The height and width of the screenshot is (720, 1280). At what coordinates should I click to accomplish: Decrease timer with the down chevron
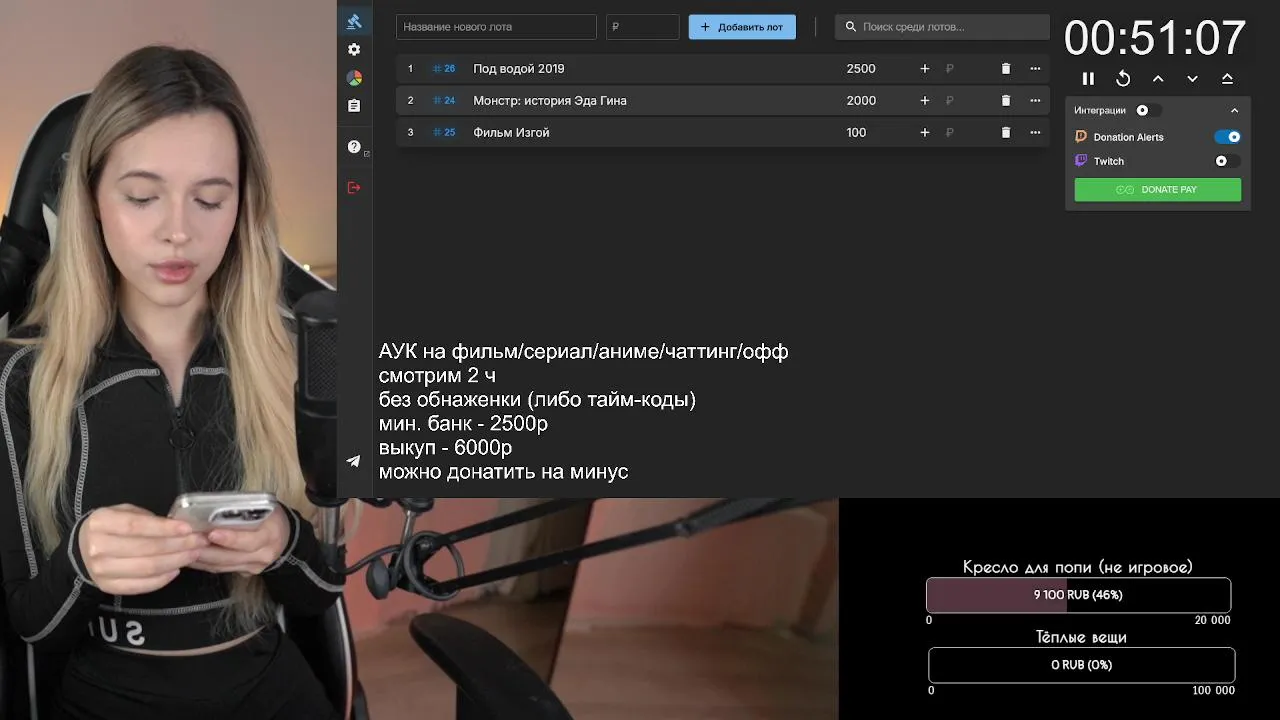click(x=1192, y=79)
